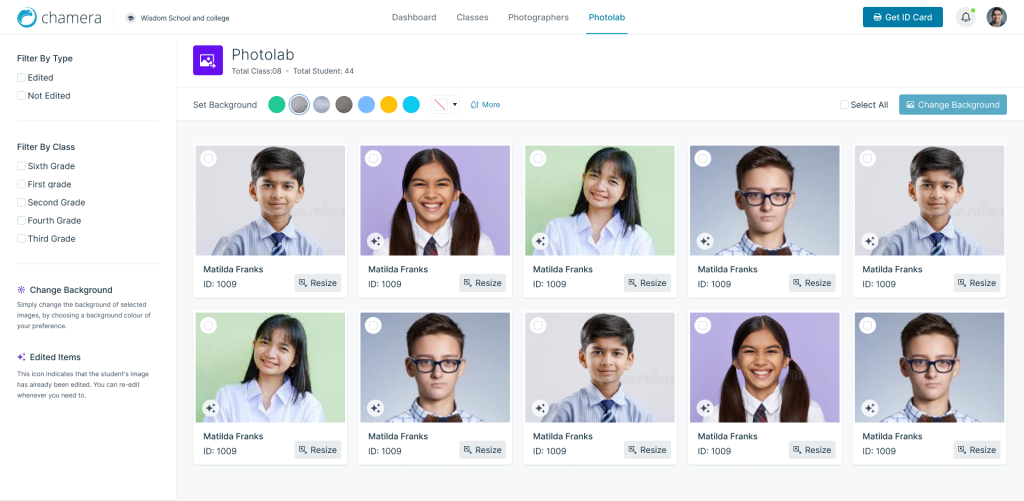
Task: Select the green background color swatch
Action: [277, 105]
